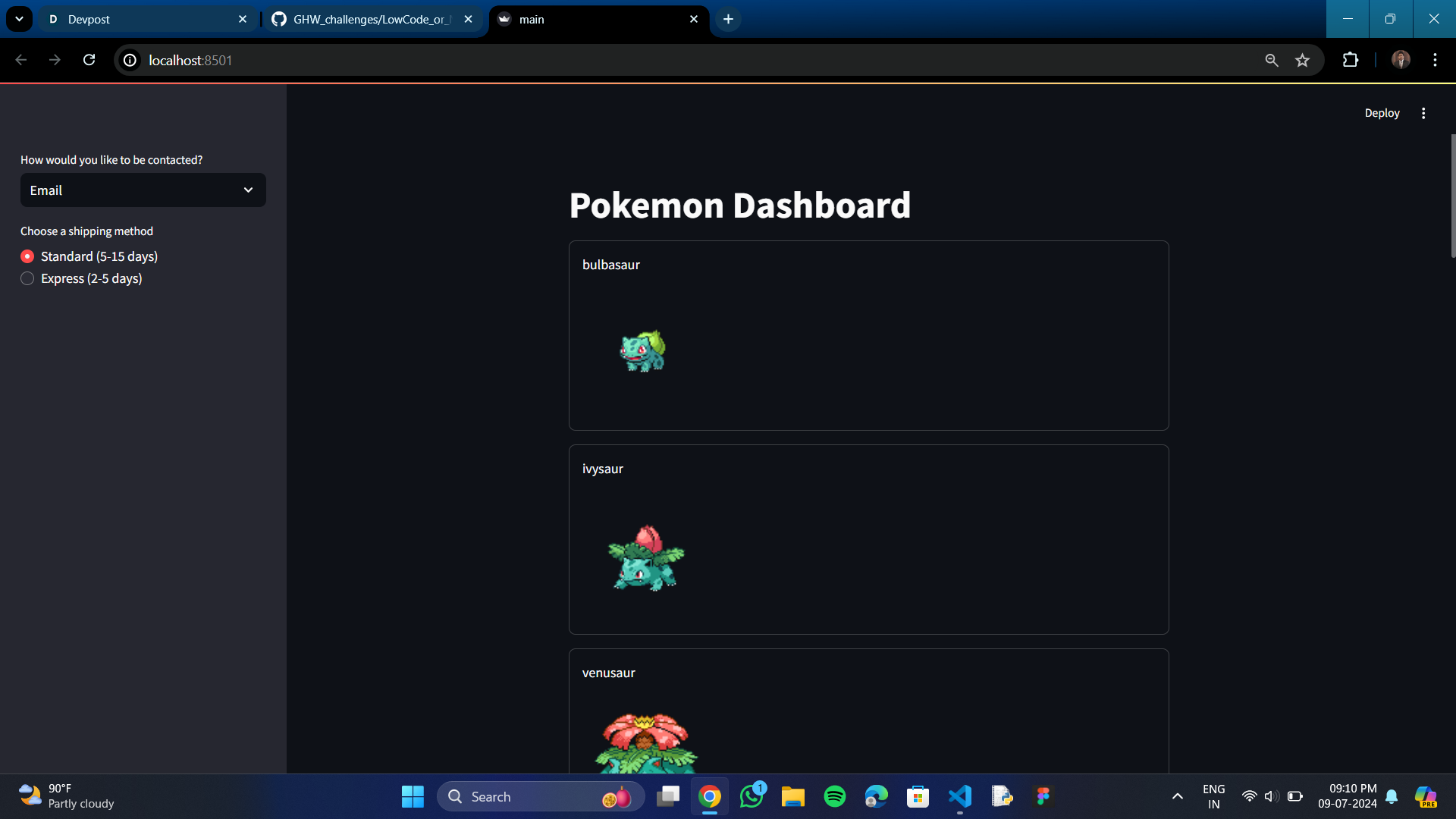
Task: Open Chrome's profile avatar
Action: pos(1401,60)
